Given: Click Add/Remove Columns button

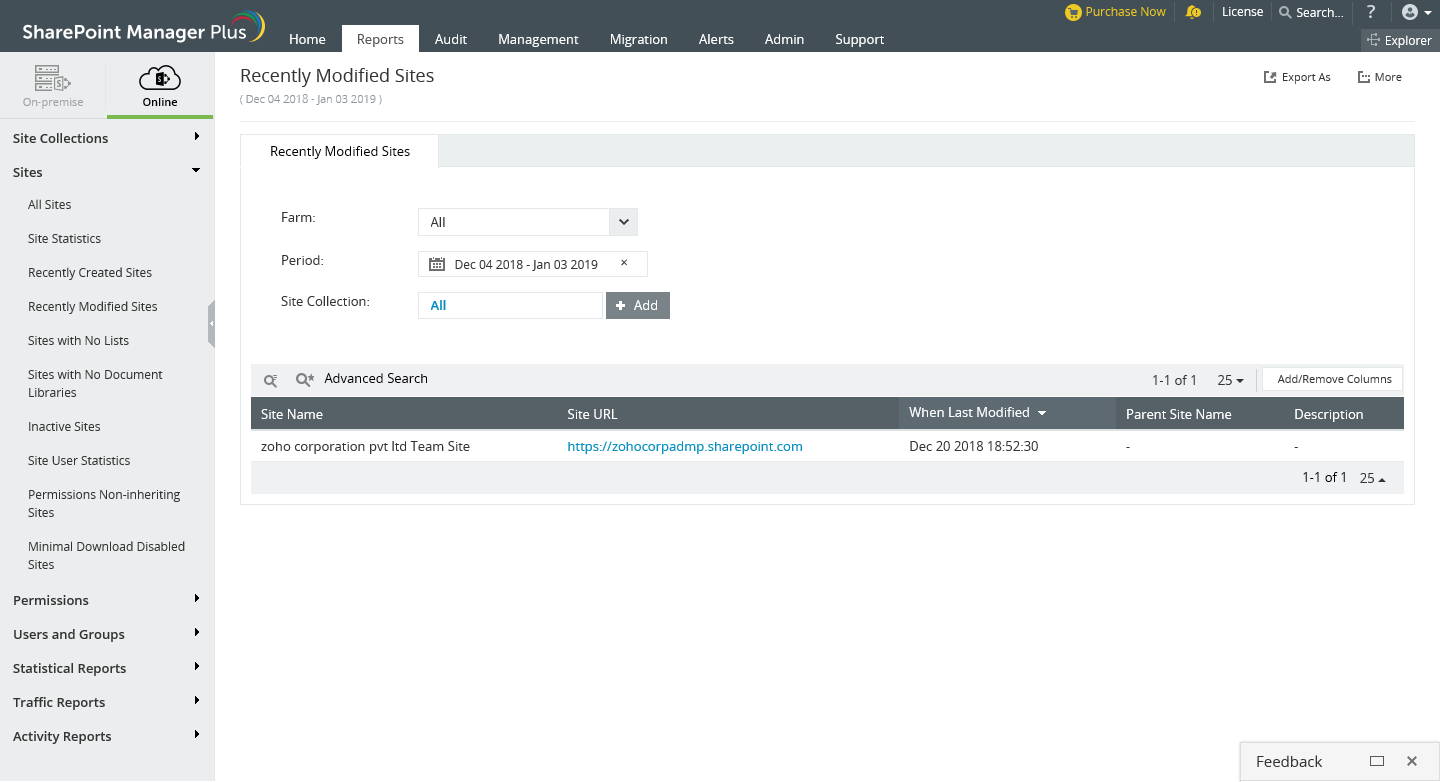Looking at the screenshot, I should coord(1334,379).
